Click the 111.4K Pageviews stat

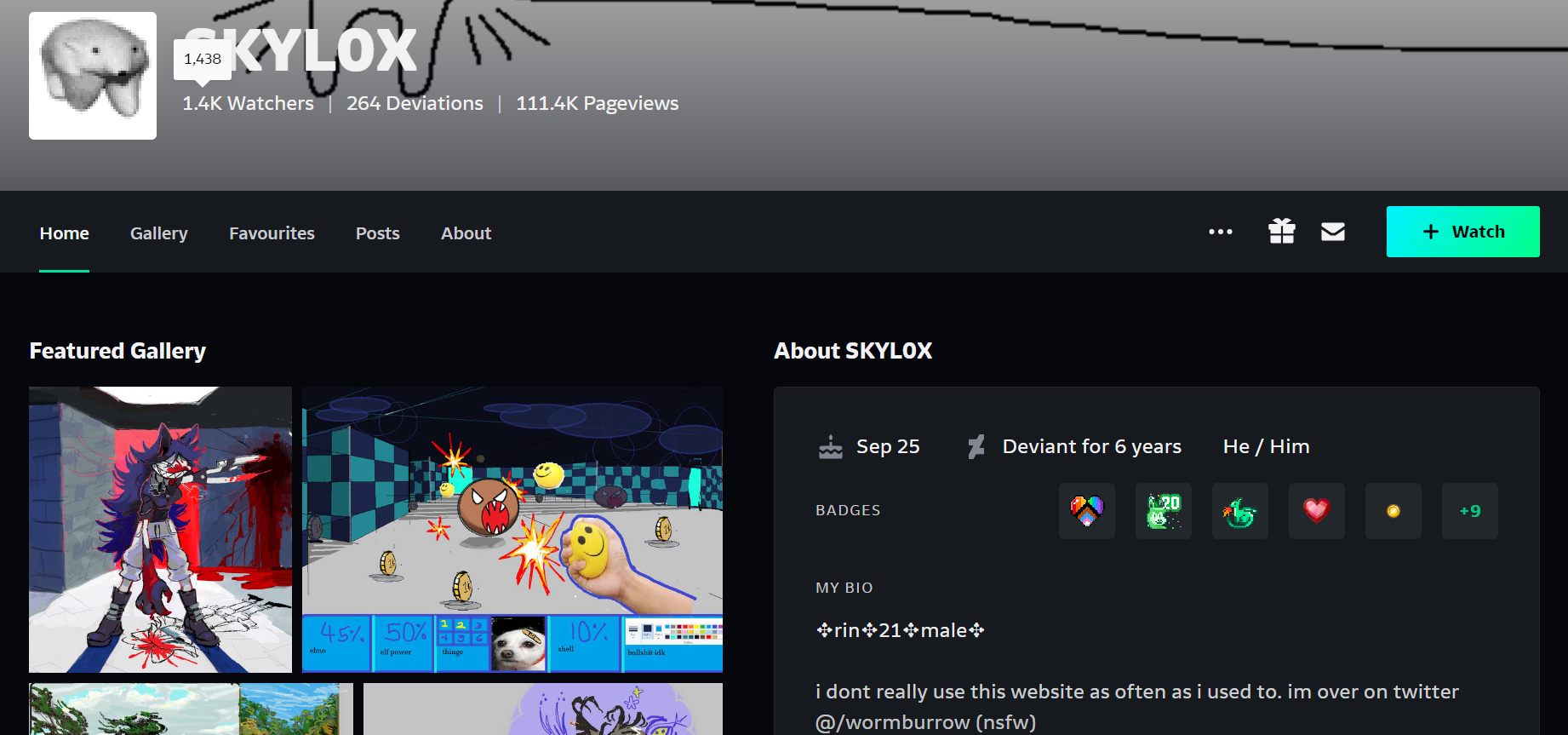click(597, 103)
